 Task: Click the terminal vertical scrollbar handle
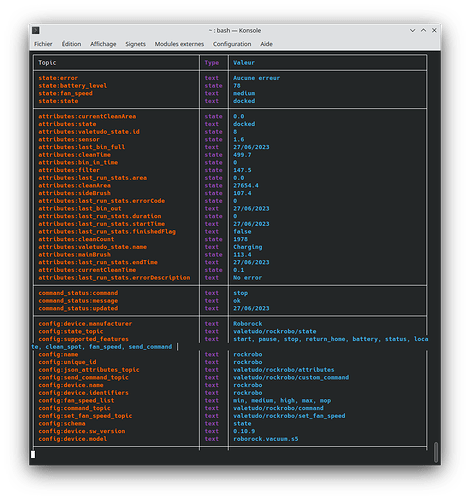tap(436, 452)
